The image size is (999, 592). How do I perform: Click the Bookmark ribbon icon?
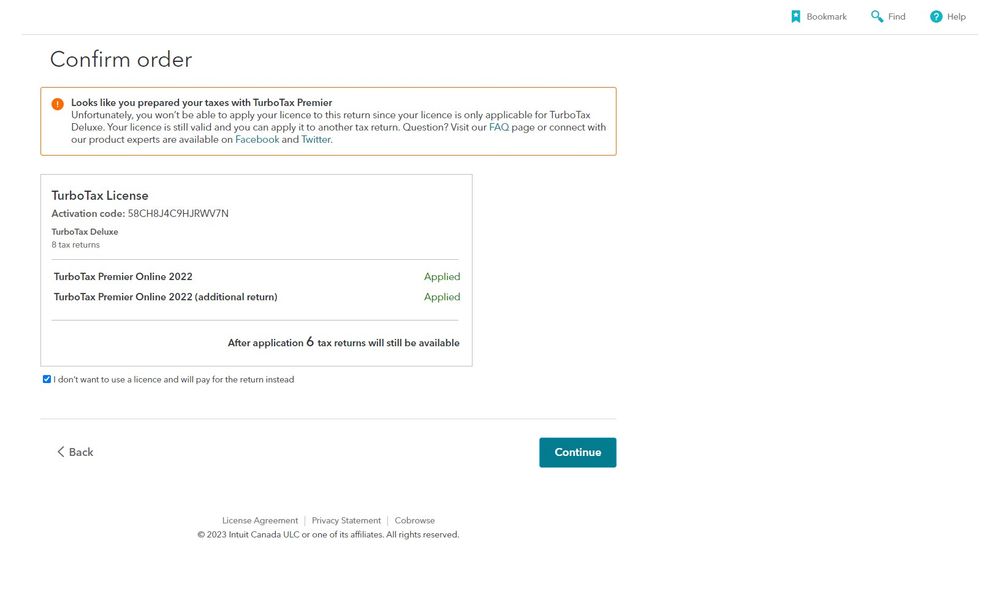(x=795, y=17)
